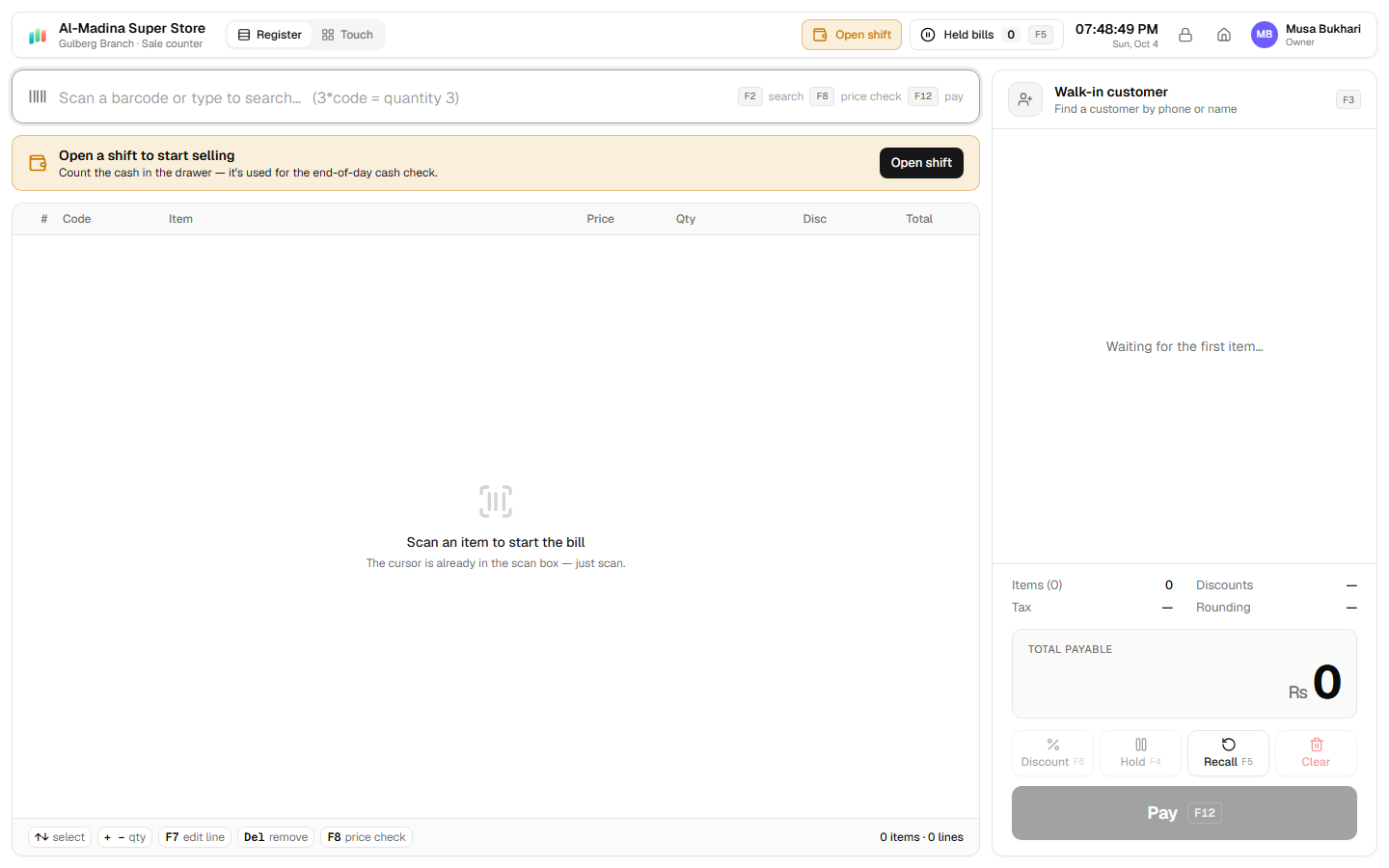Click the Waiting for the first item text
This screenshot has height=868, width=1389.
(1185, 346)
